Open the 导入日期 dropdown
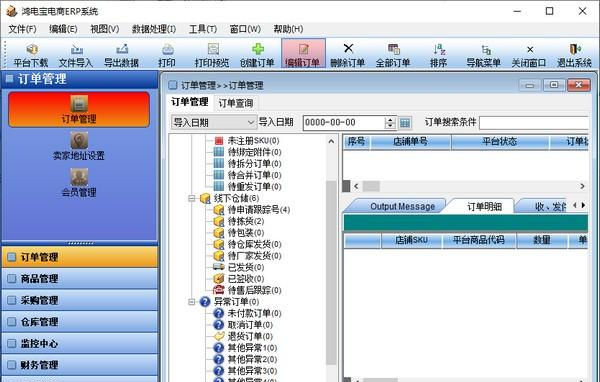600x382 pixels. (214, 122)
